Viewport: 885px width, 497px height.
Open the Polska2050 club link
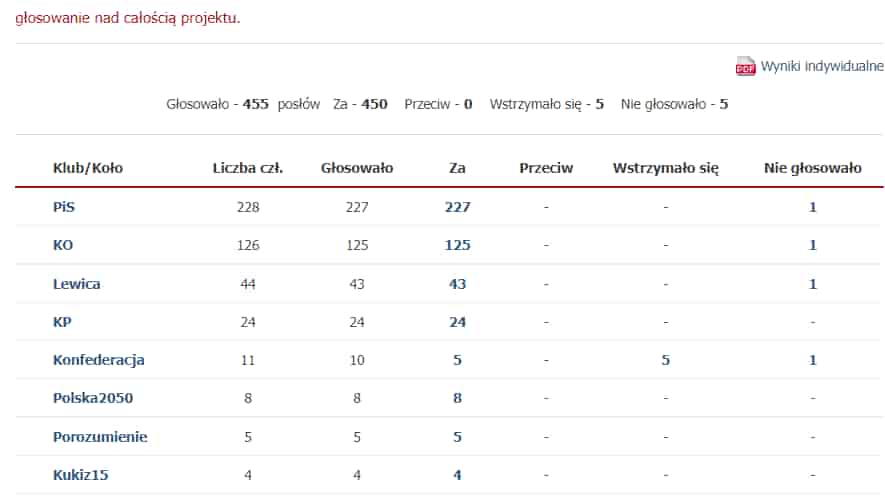[x=93, y=398]
